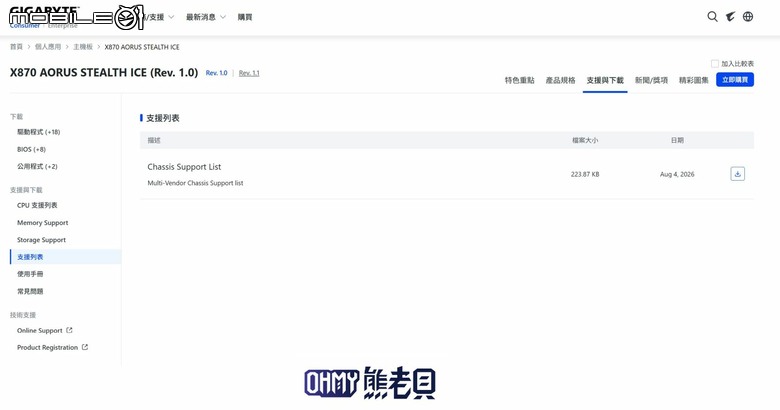Switch to Rev. 1.1 revision
Viewport: 780px width, 410px height.
(249, 73)
